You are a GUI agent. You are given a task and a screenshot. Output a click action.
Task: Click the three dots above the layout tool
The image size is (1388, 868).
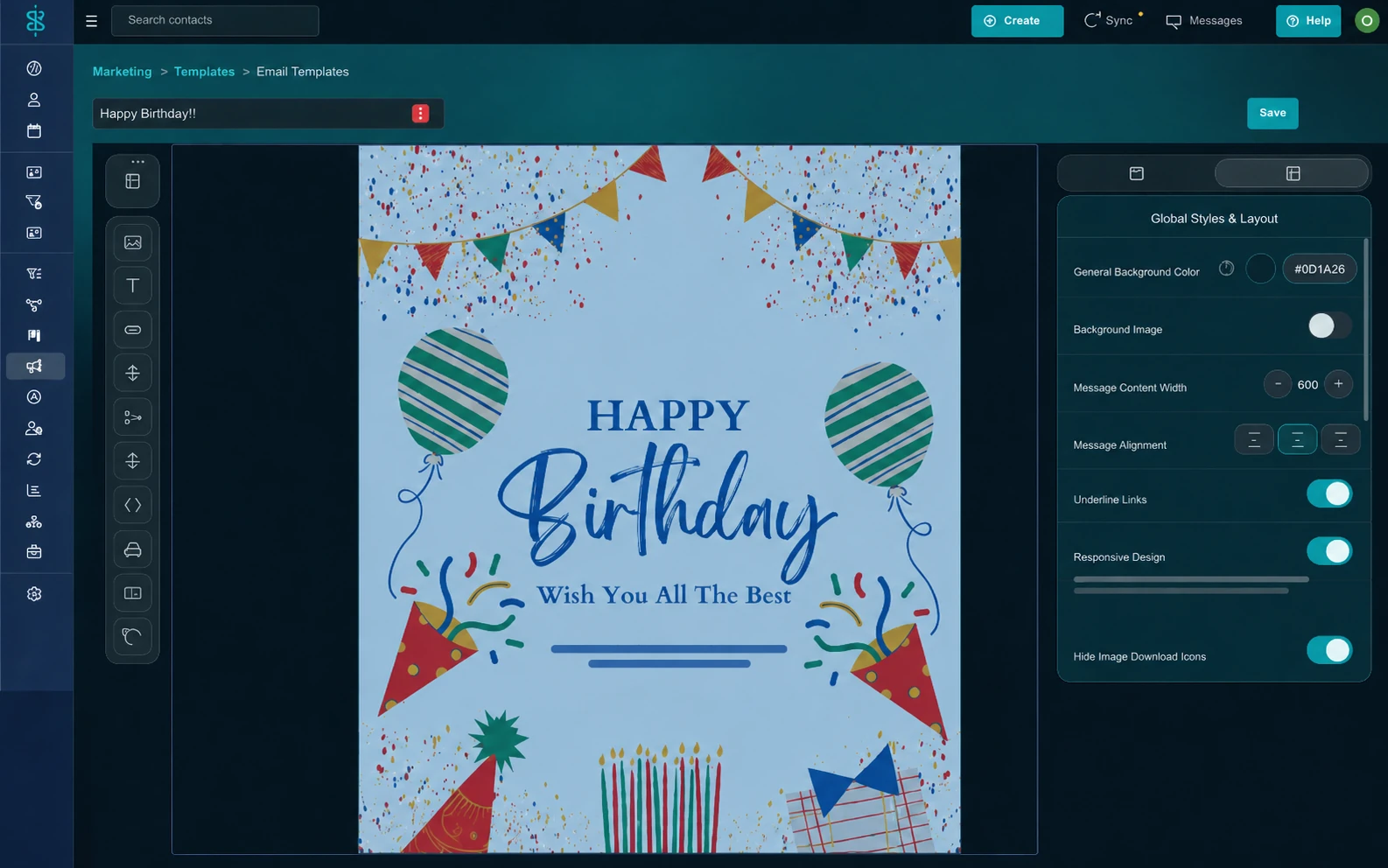138,162
